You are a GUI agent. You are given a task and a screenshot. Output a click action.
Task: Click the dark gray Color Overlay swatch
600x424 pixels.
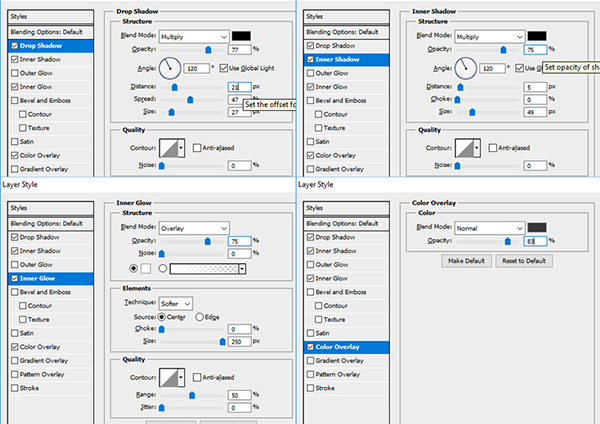point(535,227)
